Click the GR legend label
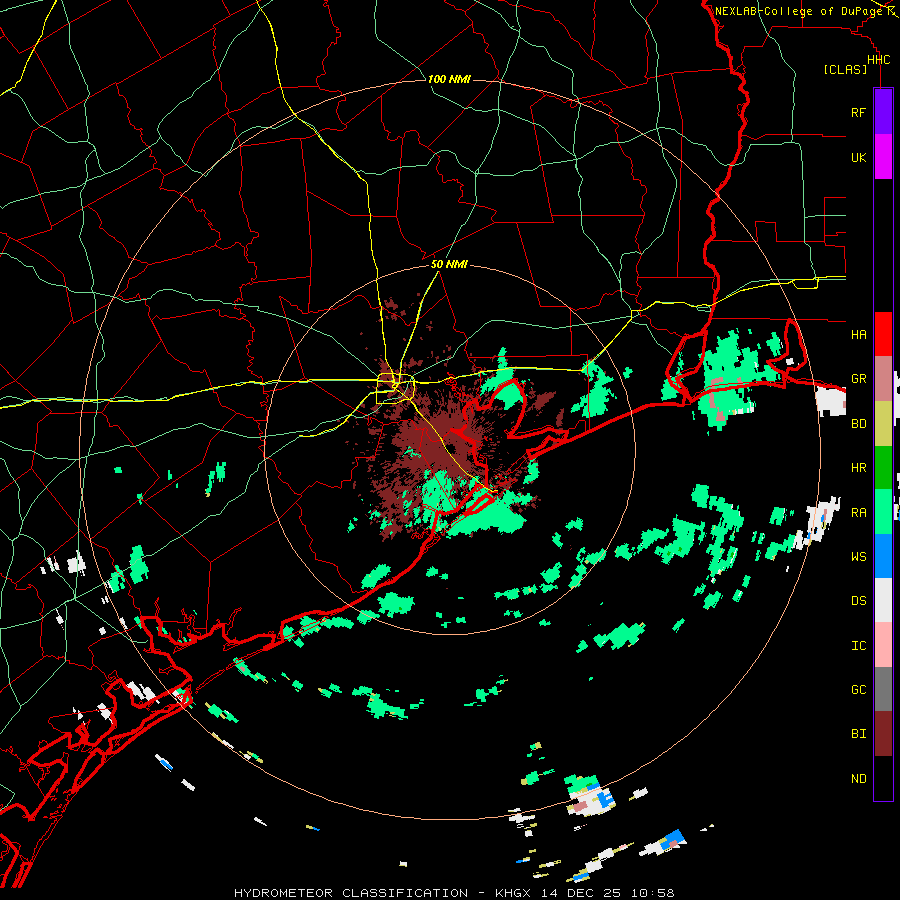This screenshot has height=900, width=900. coord(858,379)
